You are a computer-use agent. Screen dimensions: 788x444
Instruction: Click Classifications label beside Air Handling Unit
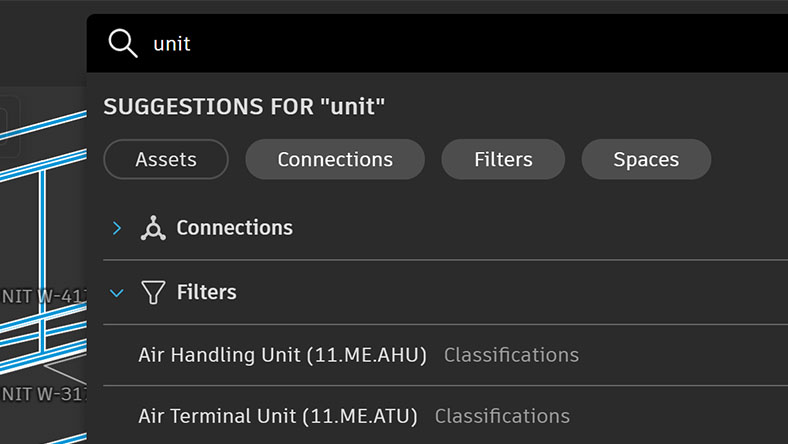pos(511,355)
